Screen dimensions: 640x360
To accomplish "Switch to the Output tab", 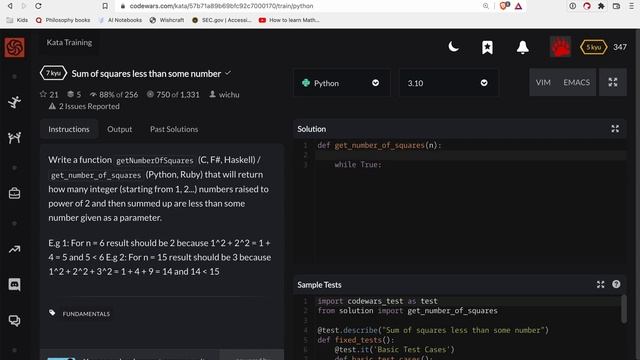I will [120, 129].
